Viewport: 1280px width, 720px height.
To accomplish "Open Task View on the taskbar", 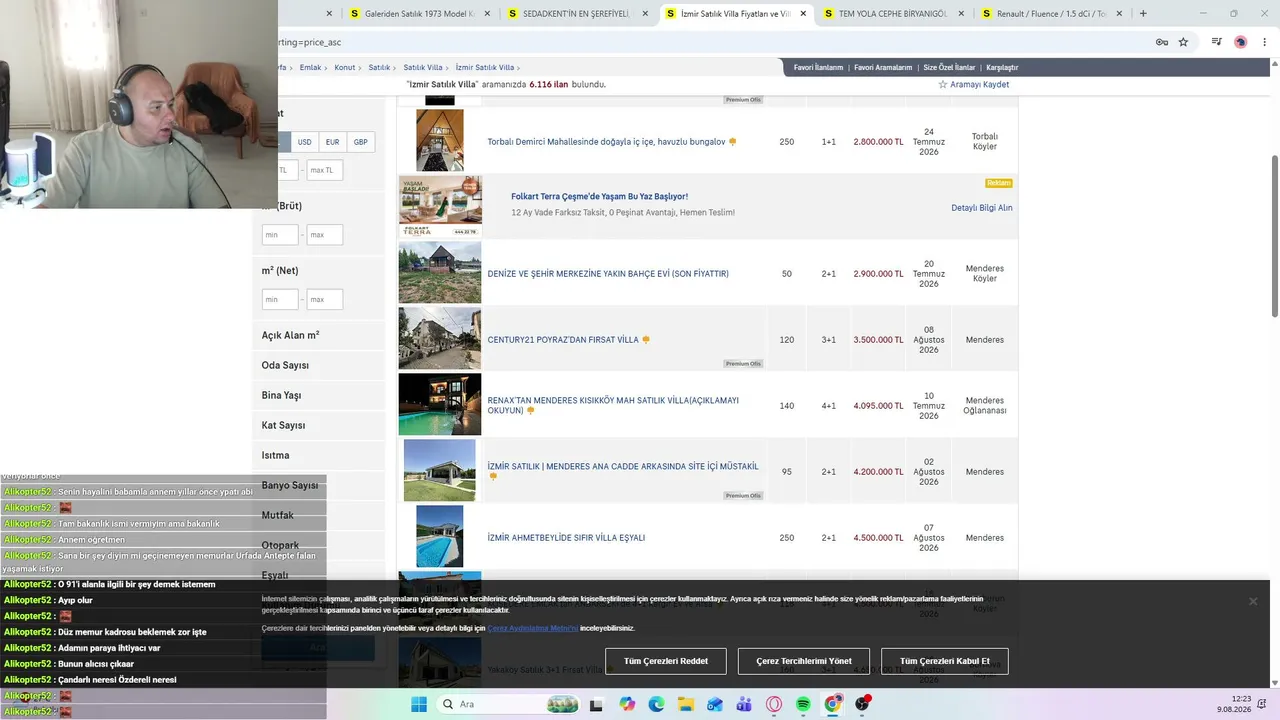I will point(596,704).
